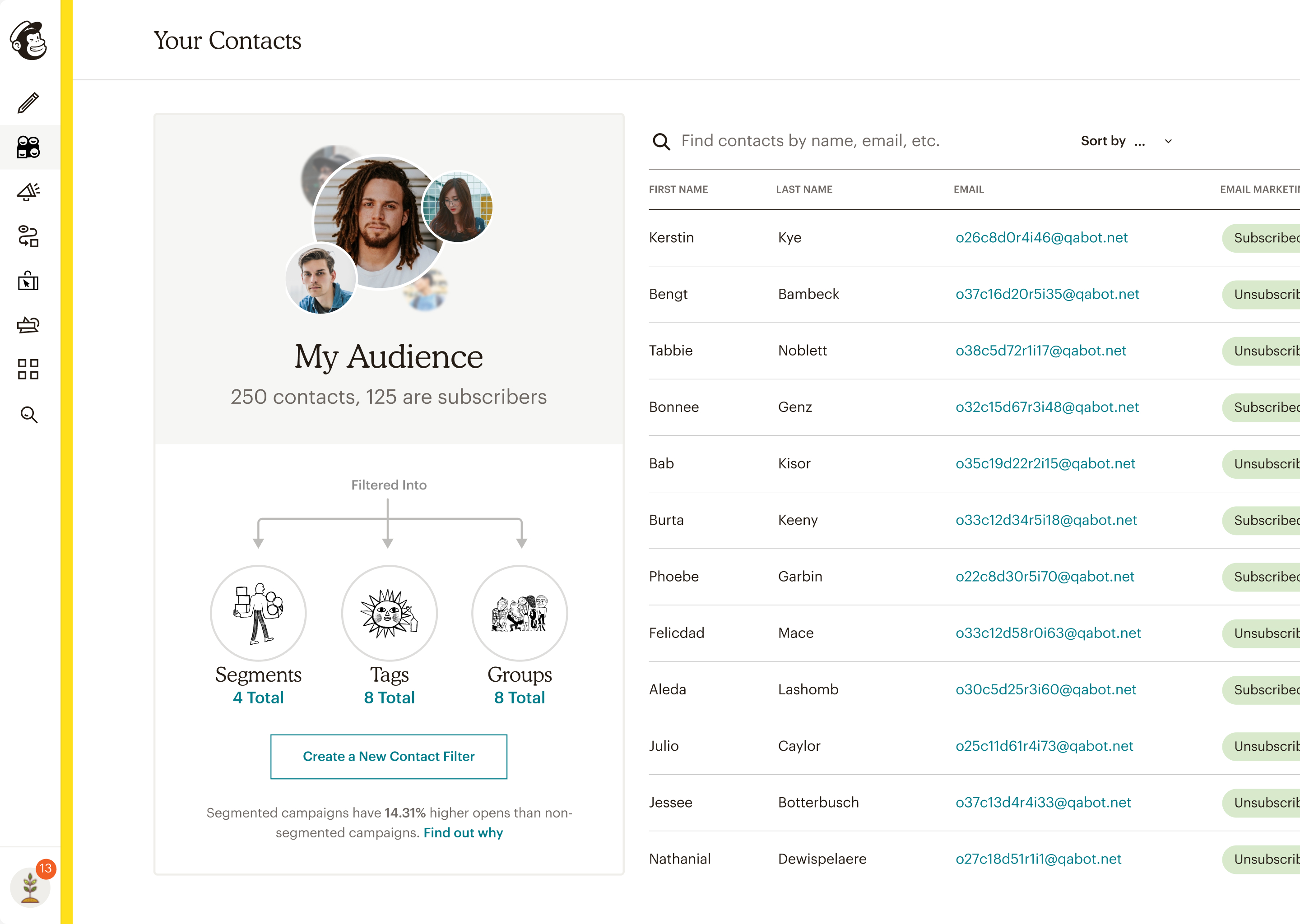1300x924 pixels.
Task: Open the Content studio icon
Action: tap(28, 325)
